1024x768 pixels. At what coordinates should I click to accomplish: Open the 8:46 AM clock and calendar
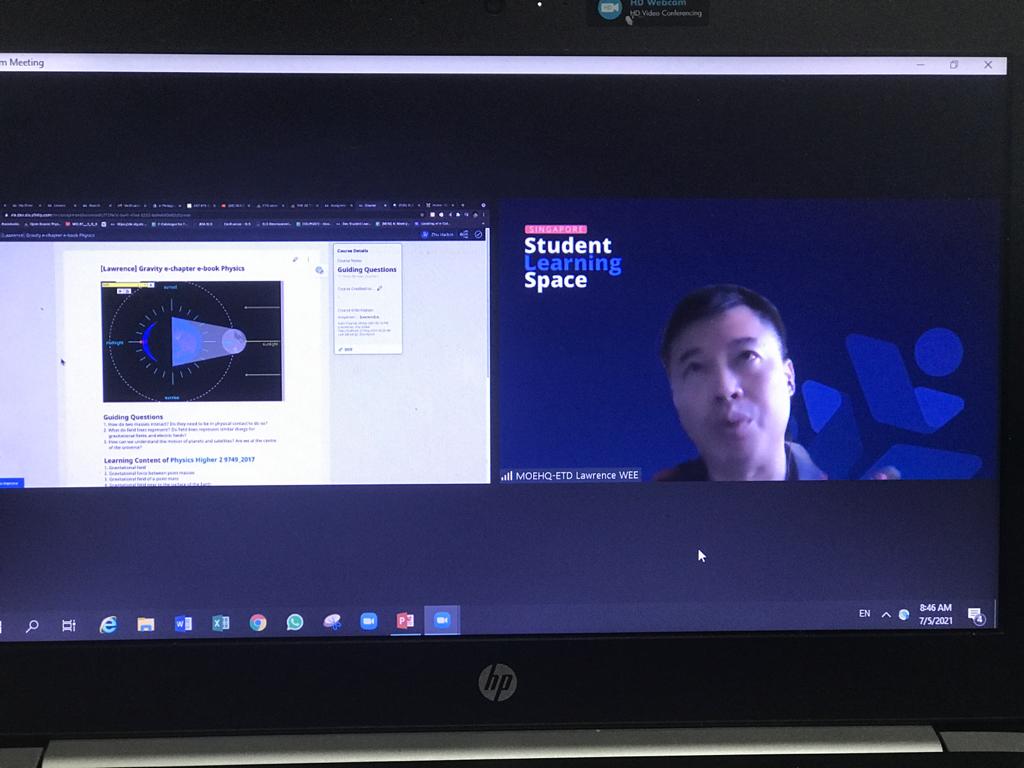(935, 614)
